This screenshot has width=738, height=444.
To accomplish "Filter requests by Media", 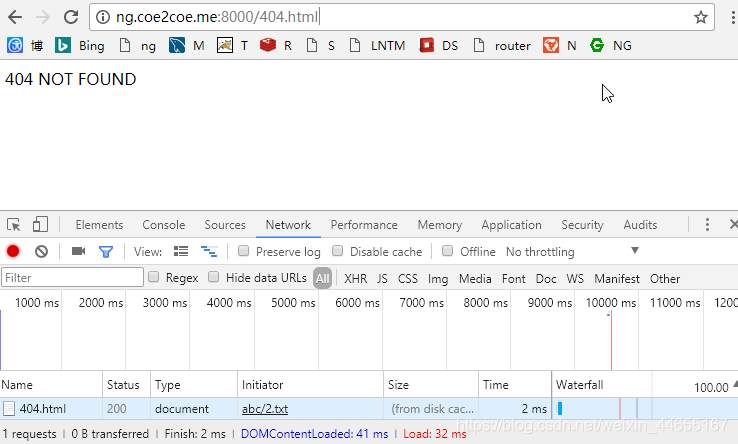I will tap(475, 279).
